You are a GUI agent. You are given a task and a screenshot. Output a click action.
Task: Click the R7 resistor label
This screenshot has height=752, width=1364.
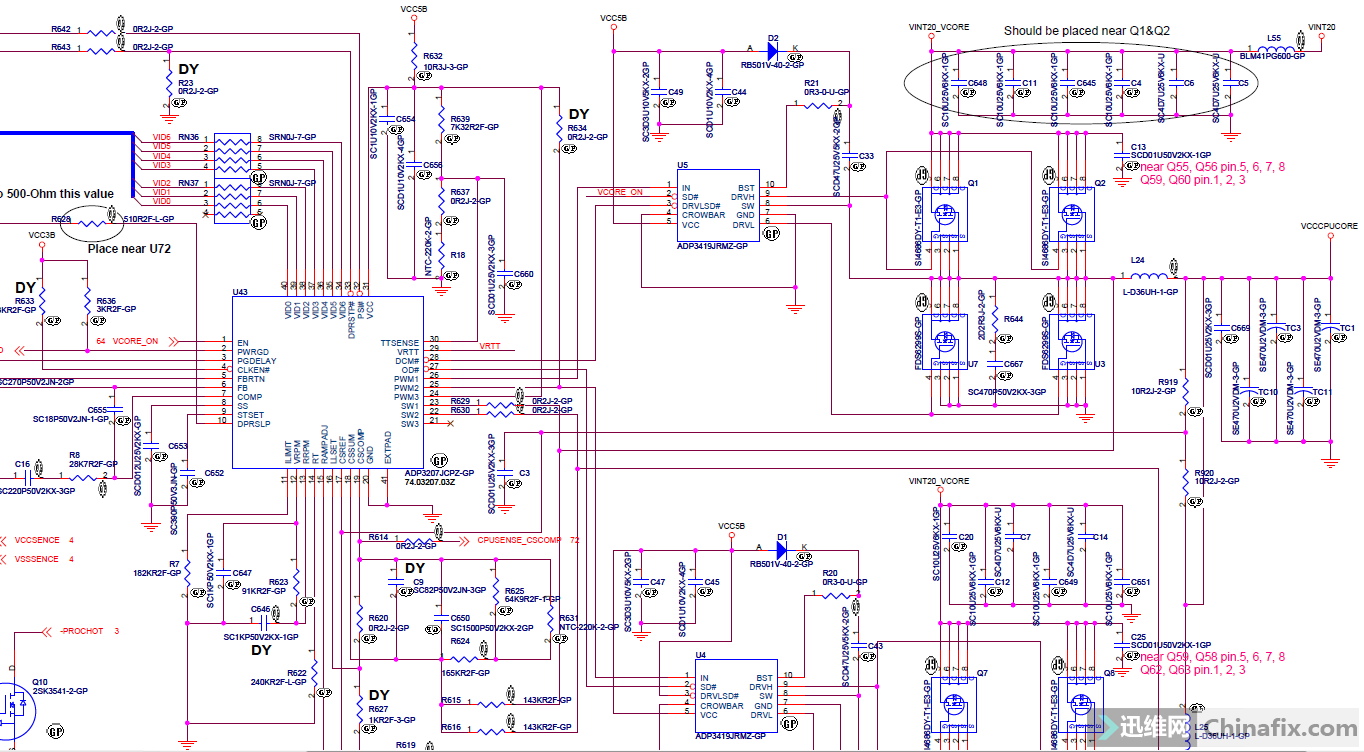pyautogui.click(x=174, y=564)
